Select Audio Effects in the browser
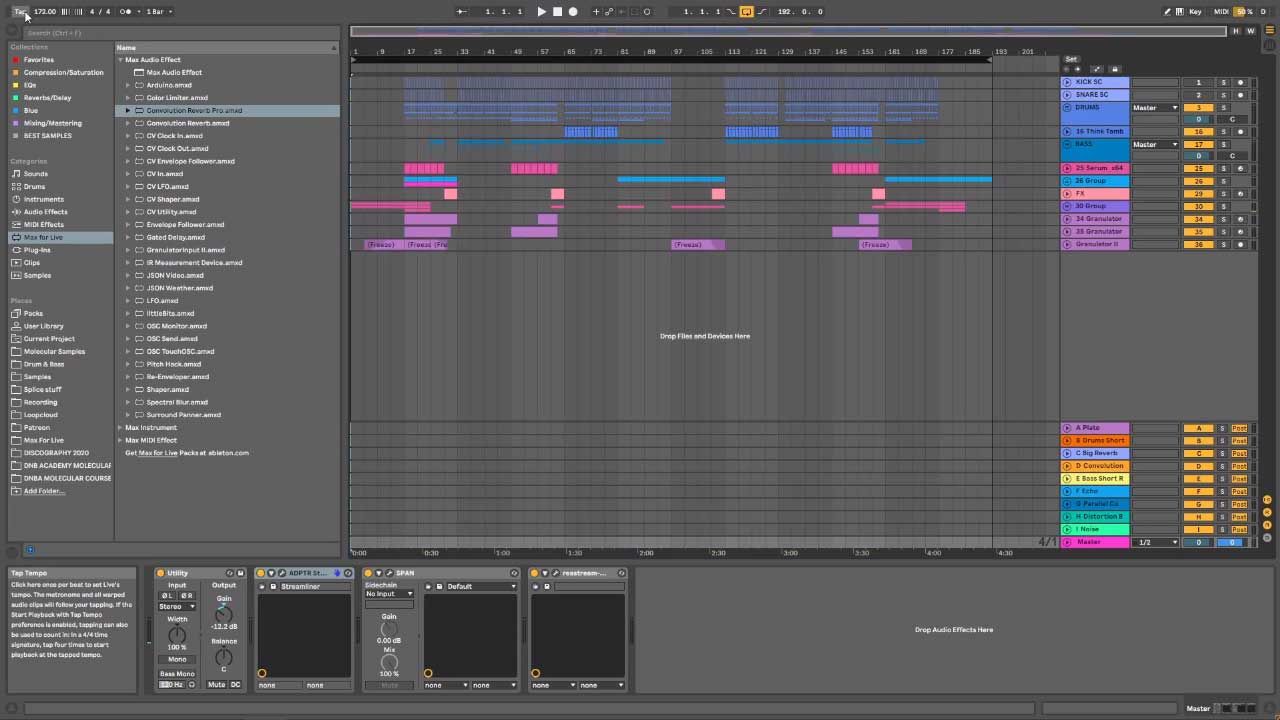1280x720 pixels. point(45,212)
